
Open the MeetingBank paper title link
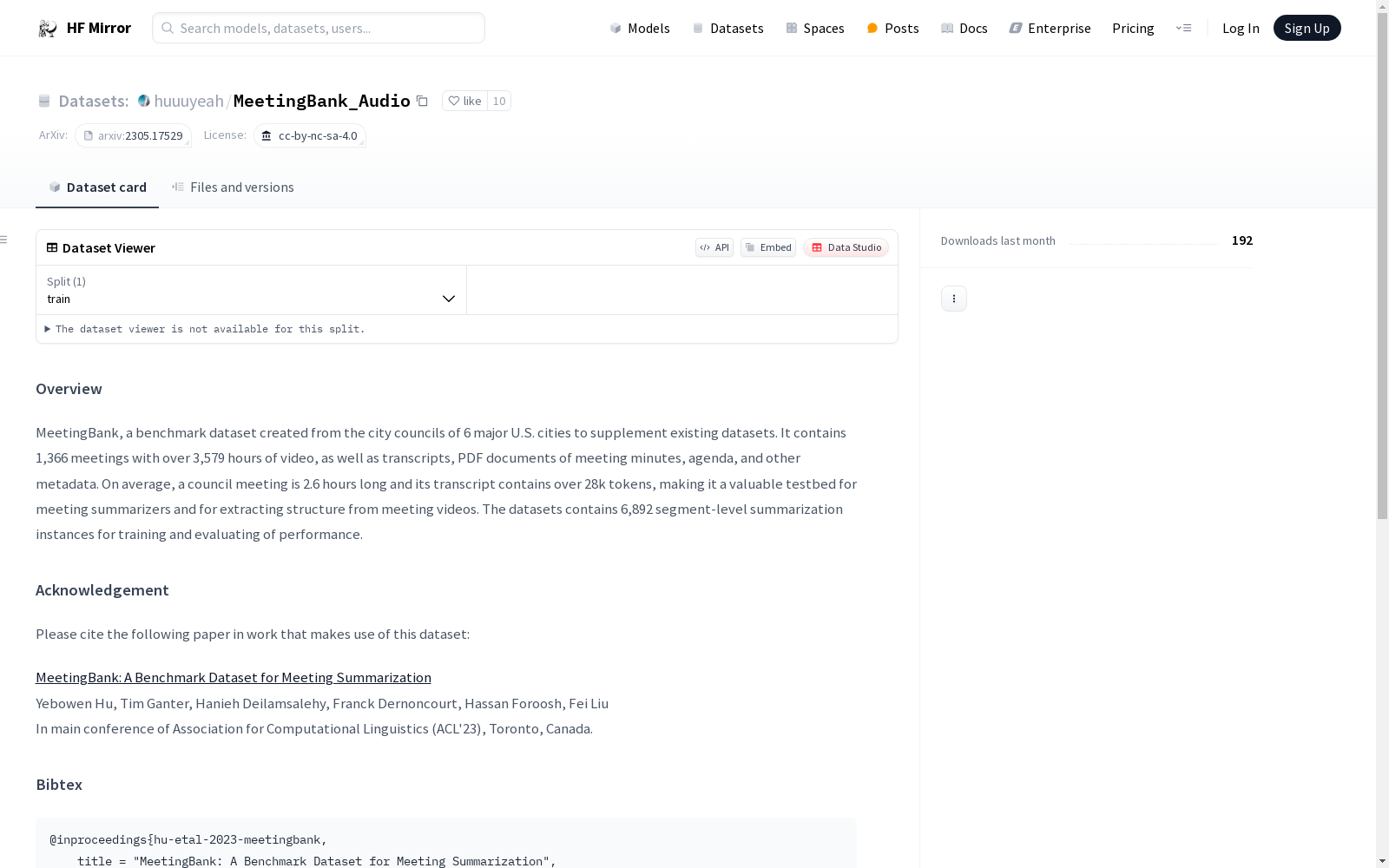pos(234,677)
